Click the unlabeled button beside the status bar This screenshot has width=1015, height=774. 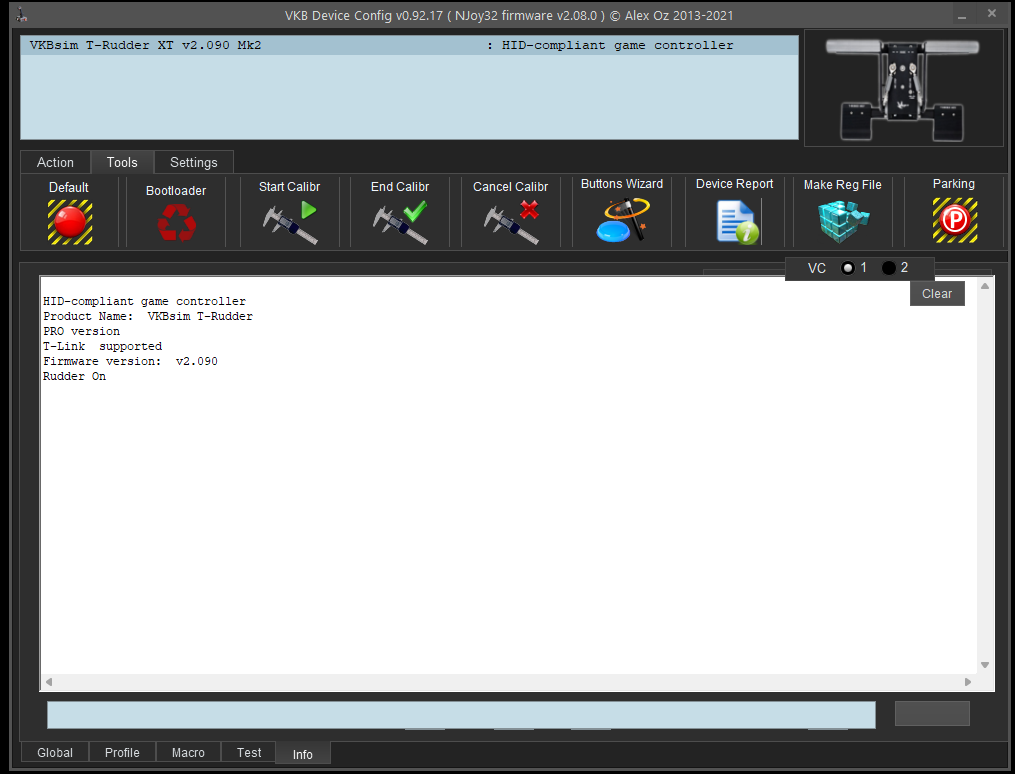pos(932,713)
